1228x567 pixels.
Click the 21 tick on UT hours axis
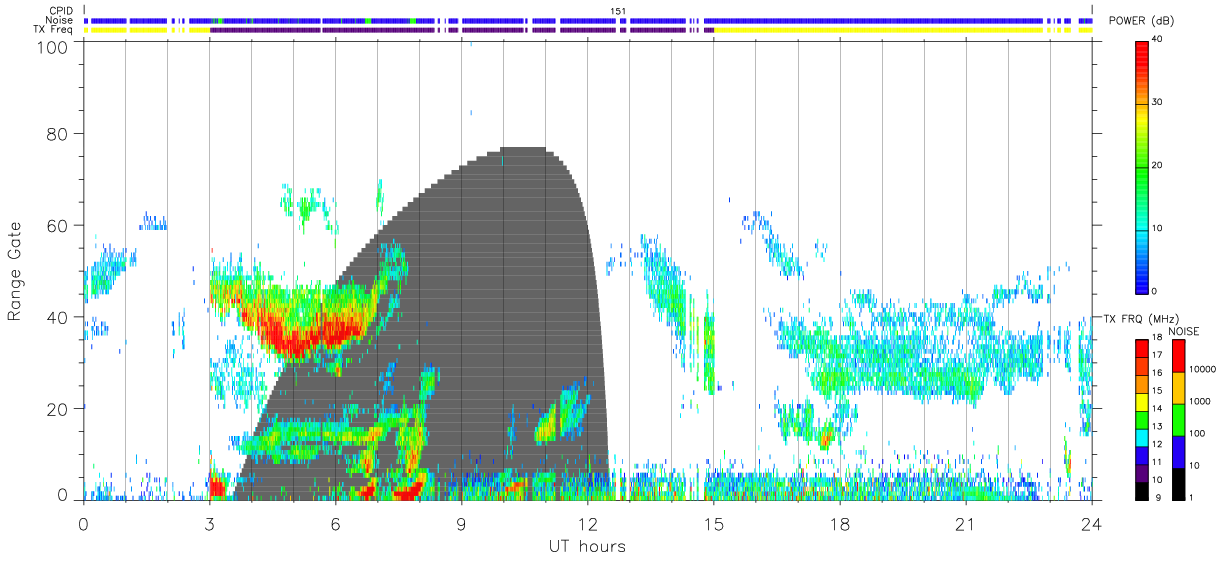click(965, 524)
